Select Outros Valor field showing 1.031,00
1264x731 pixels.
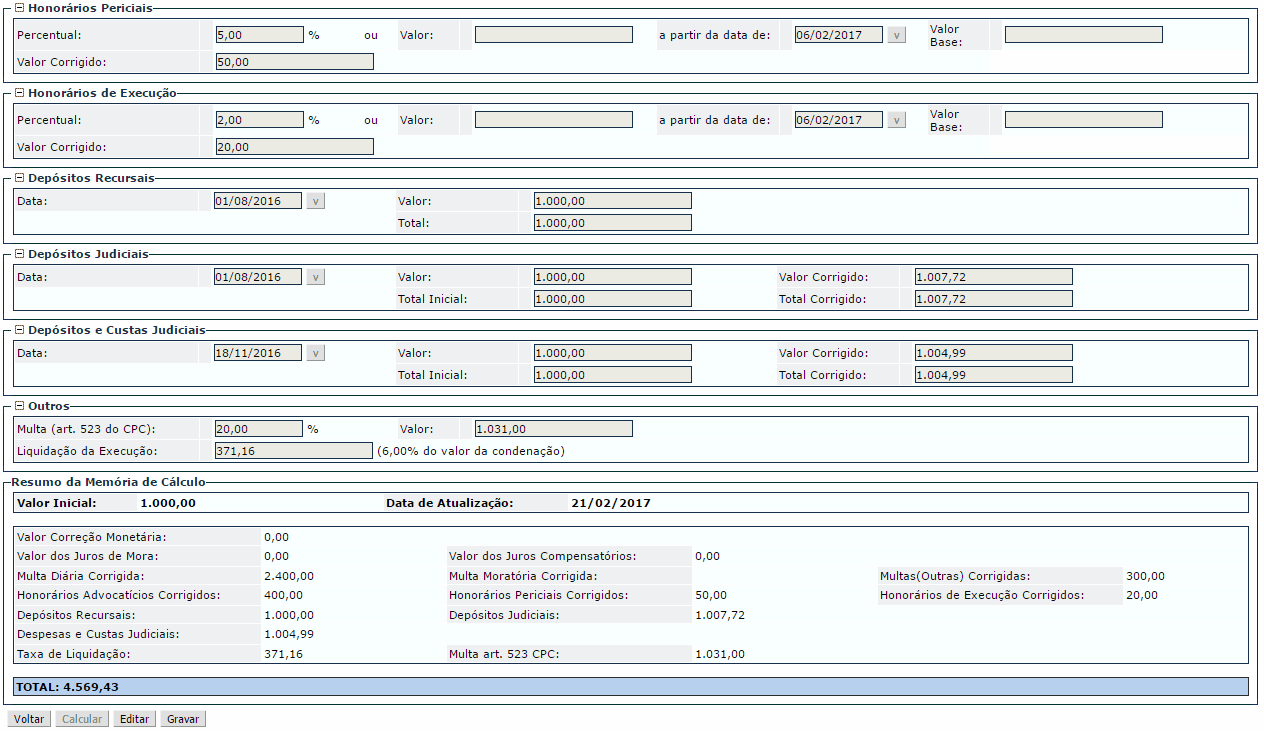coord(554,429)
